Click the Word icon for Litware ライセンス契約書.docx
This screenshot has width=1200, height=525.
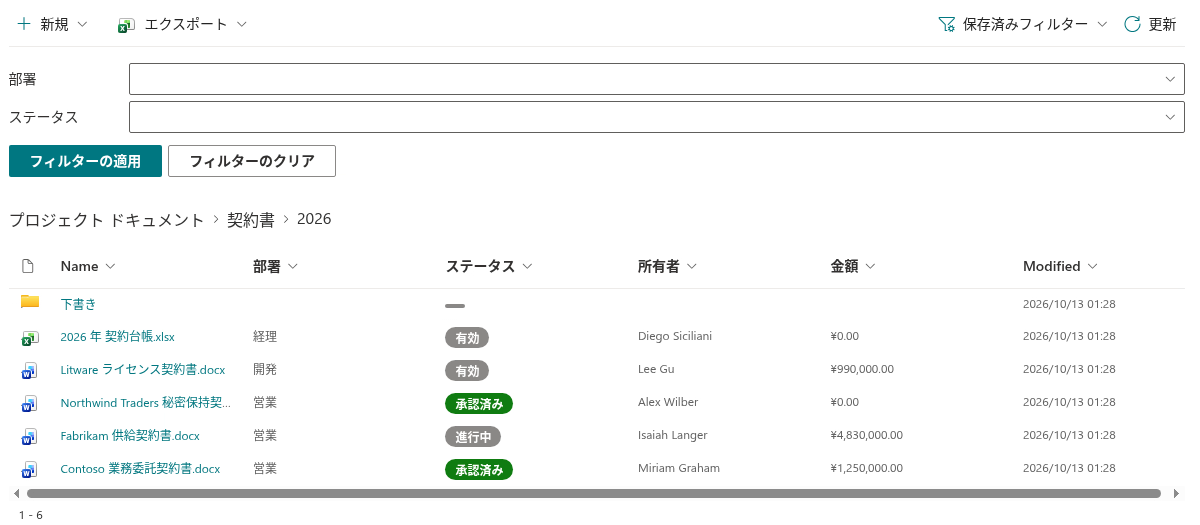pos(30,371)
